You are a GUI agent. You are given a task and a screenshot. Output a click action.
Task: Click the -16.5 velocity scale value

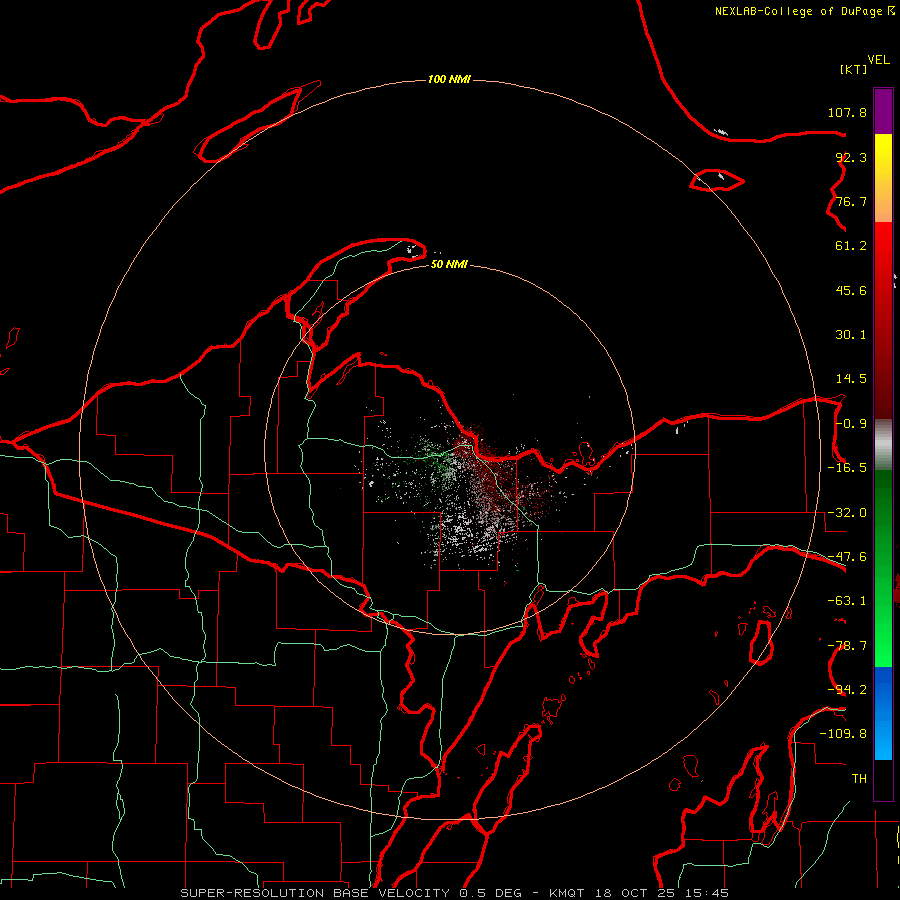click(x=847, y=468)
